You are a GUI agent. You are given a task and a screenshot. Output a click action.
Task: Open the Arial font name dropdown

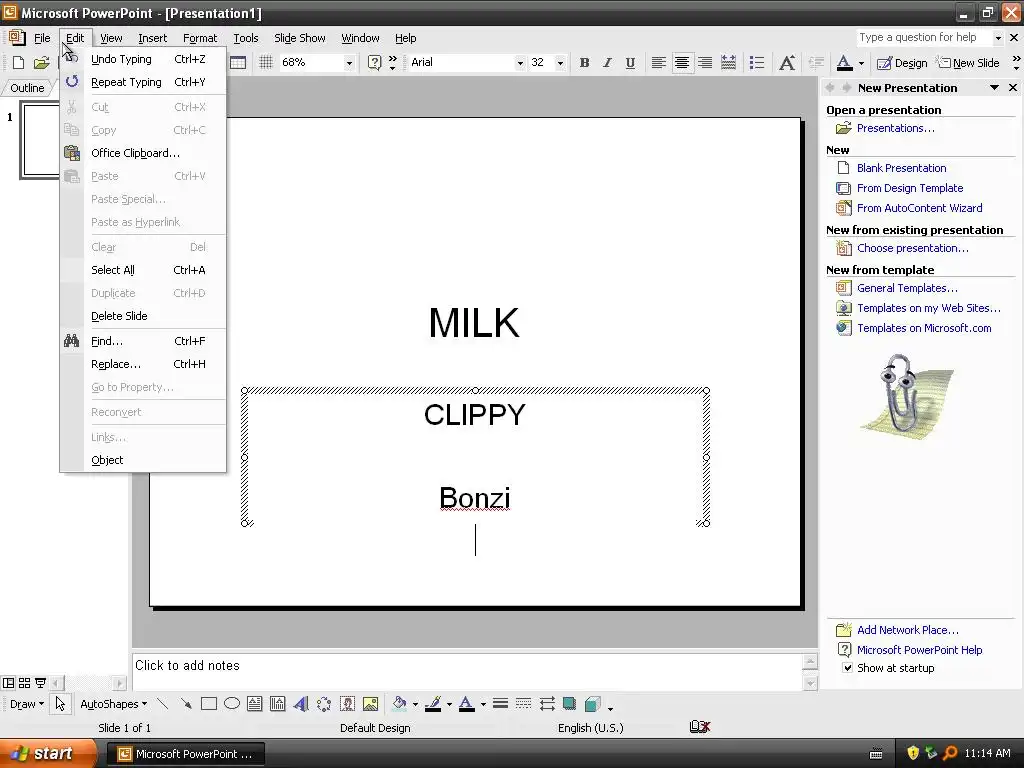point(520,63)
